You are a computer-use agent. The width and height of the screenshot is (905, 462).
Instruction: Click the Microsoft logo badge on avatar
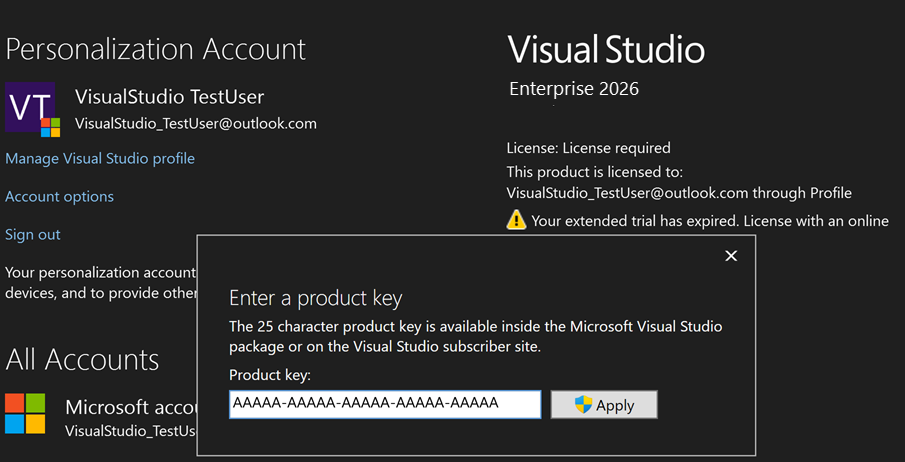pos(50,127)
